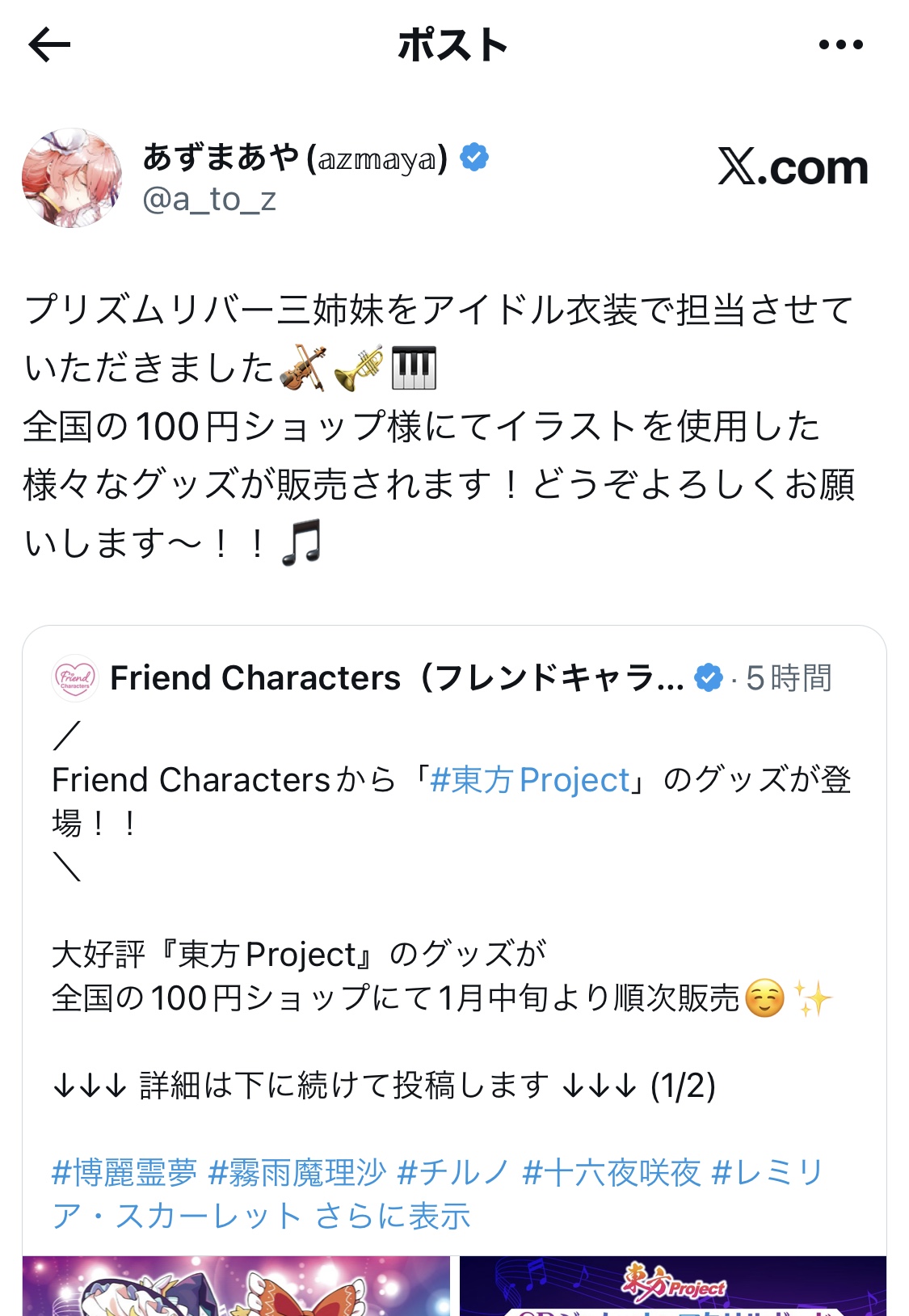909x1316 pixels.
Task: Open the #東方Project hashtag link
Action: pos(529,780)
